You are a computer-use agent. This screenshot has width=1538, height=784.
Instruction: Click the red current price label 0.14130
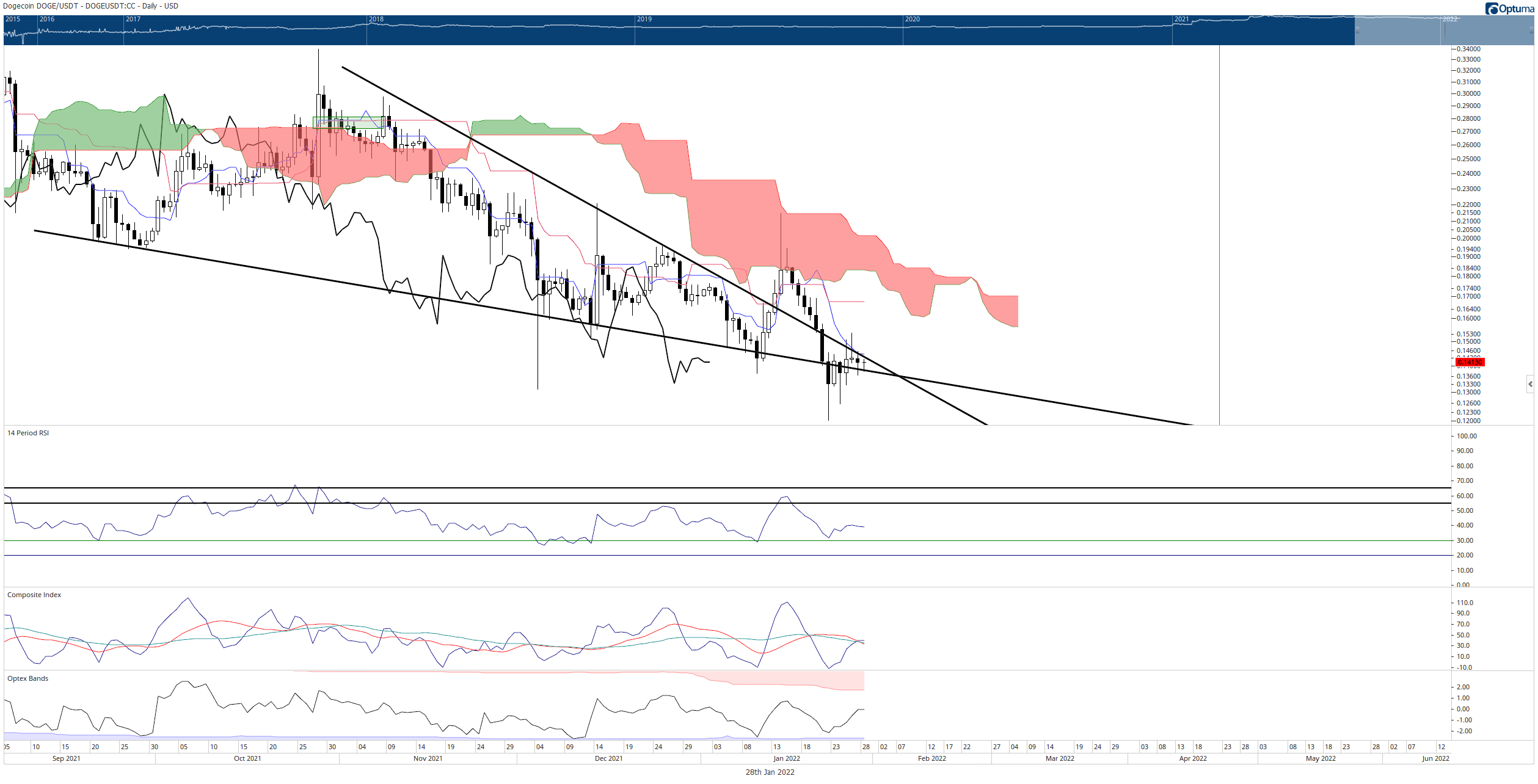(1470, 362)
